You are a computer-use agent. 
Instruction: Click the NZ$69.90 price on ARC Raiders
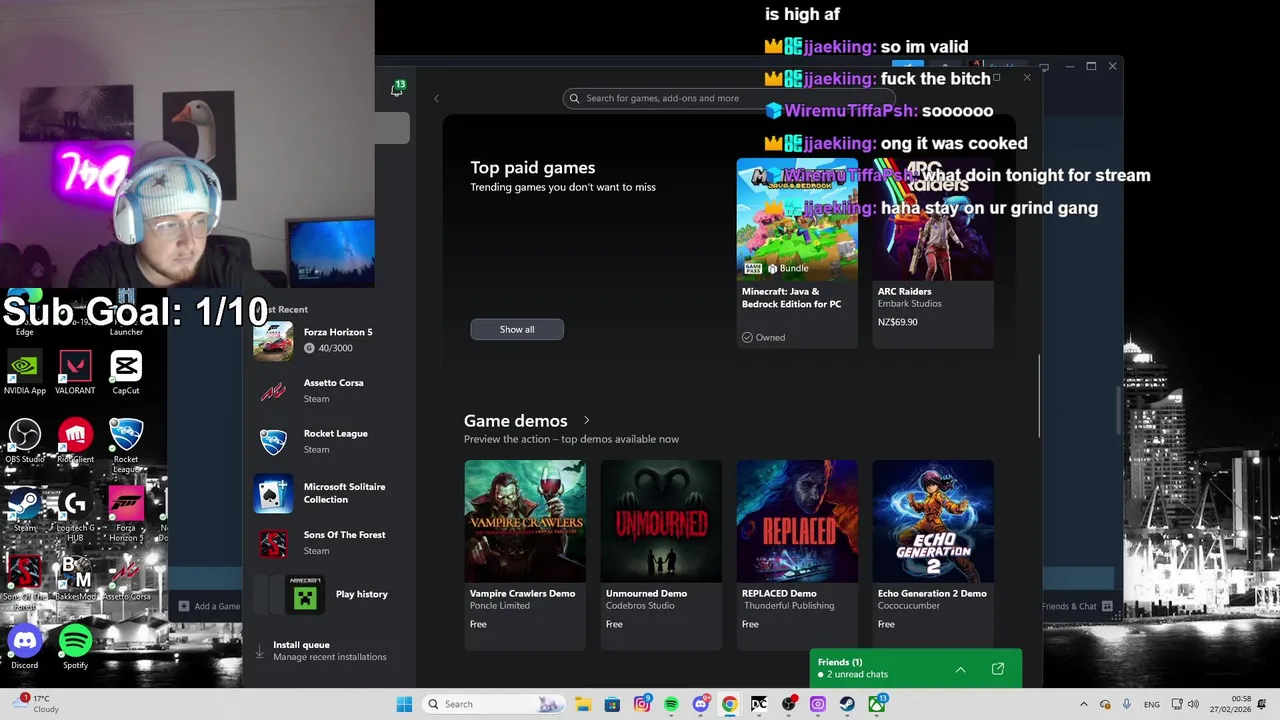tap(897, 322)
